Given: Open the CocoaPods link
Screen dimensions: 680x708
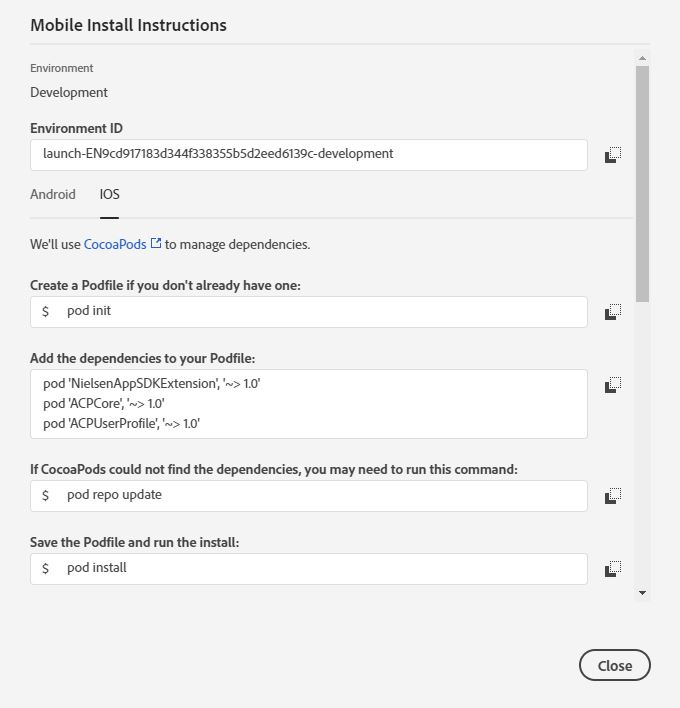Looking at the screenshot, I should (115, 244).
